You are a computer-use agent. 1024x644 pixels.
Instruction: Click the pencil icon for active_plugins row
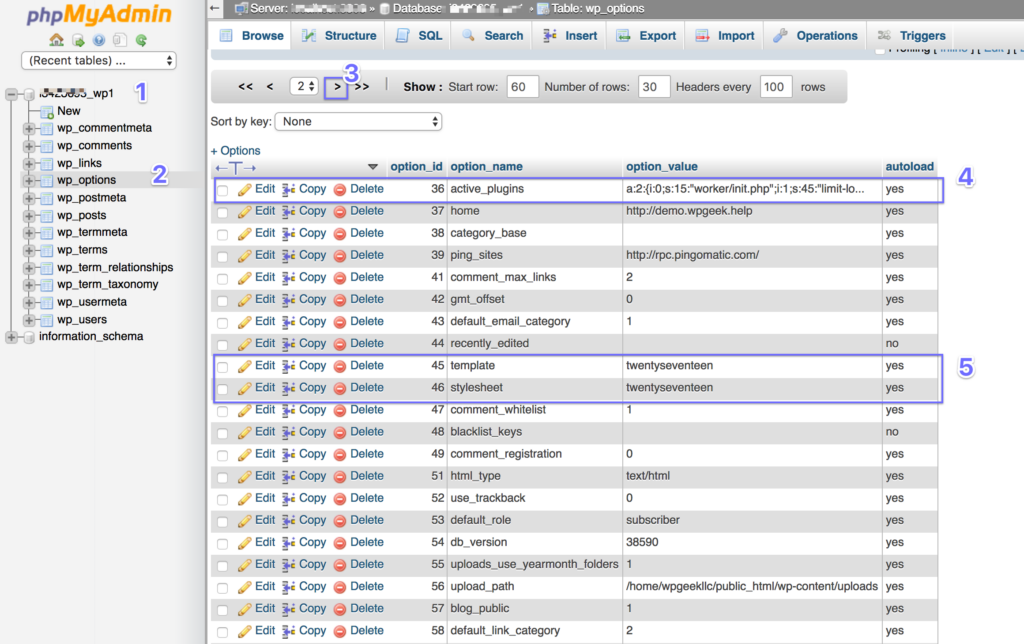tap(244, 190)
